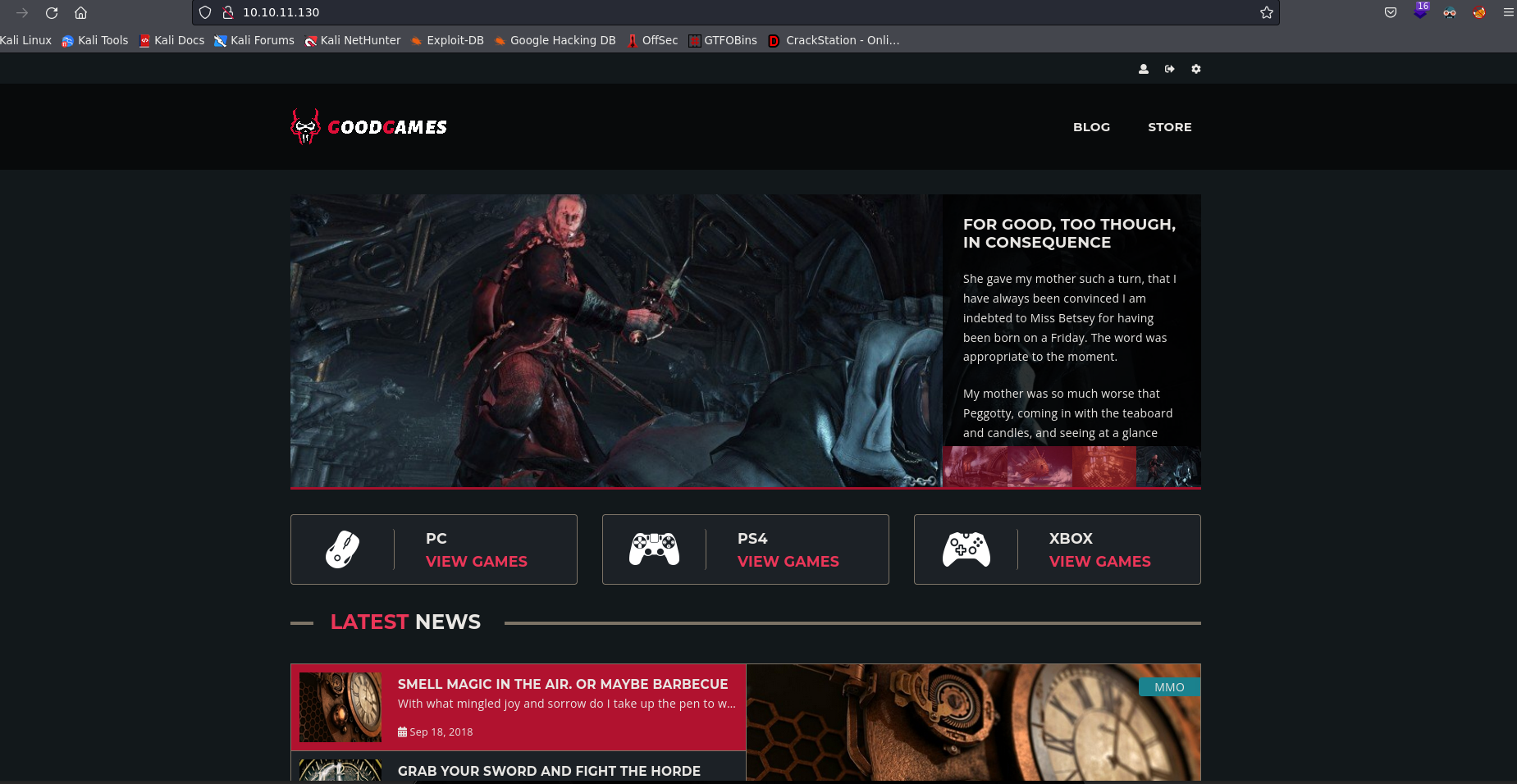Open the Google Hacking DB bookmark
The image size is (1517, 784).
pyautogui.click(x=555, y=40)
